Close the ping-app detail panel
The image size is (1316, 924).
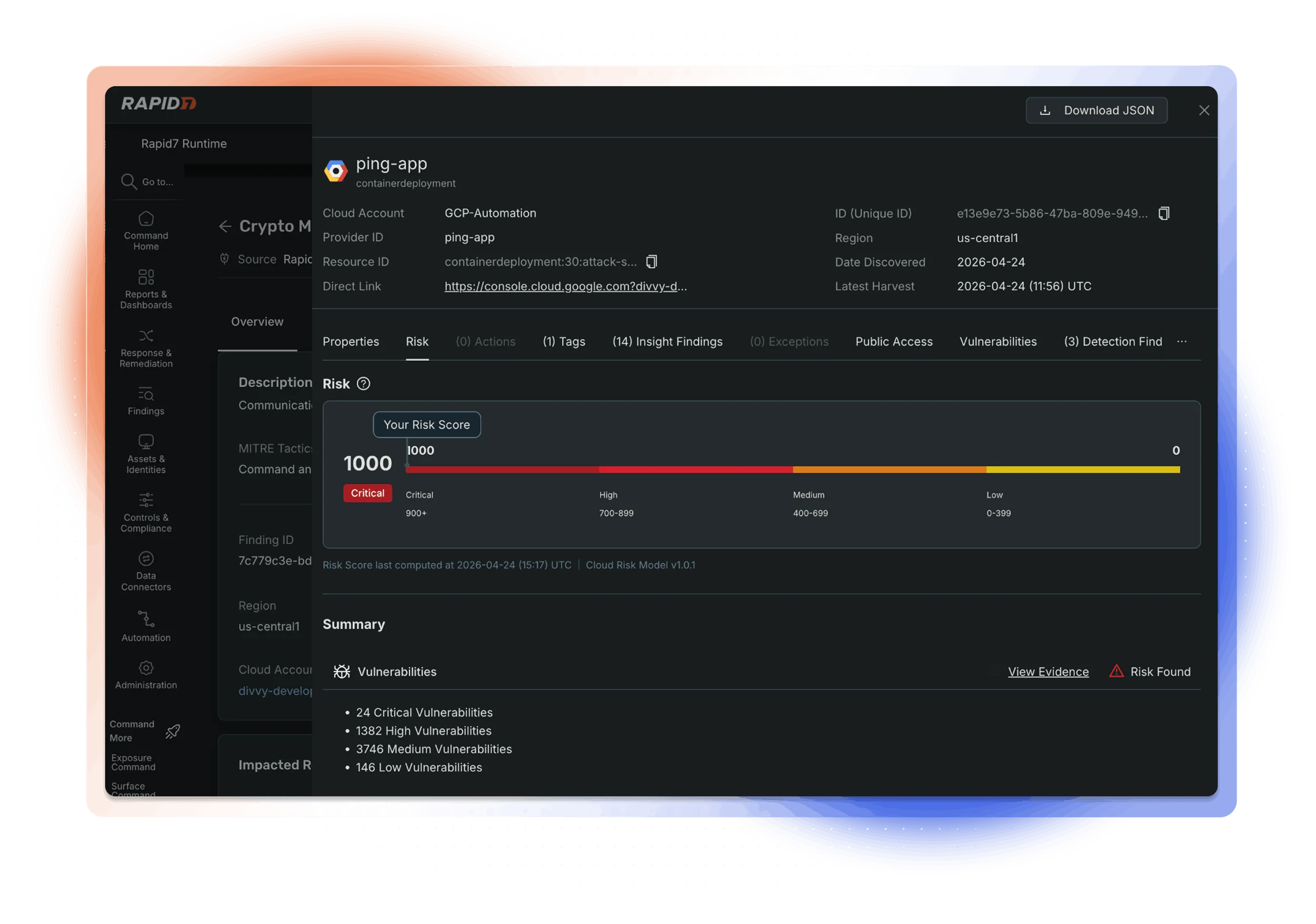coord(1204,111)
